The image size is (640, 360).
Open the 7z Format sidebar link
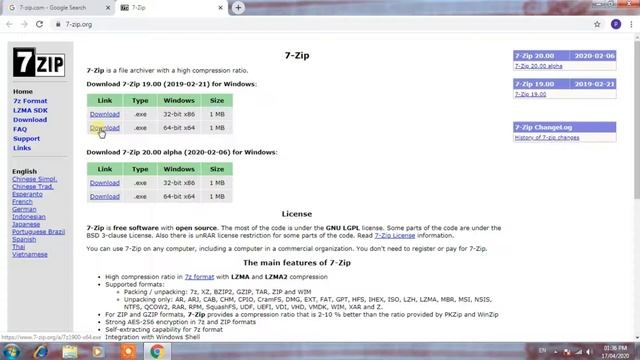coord(30,101)
